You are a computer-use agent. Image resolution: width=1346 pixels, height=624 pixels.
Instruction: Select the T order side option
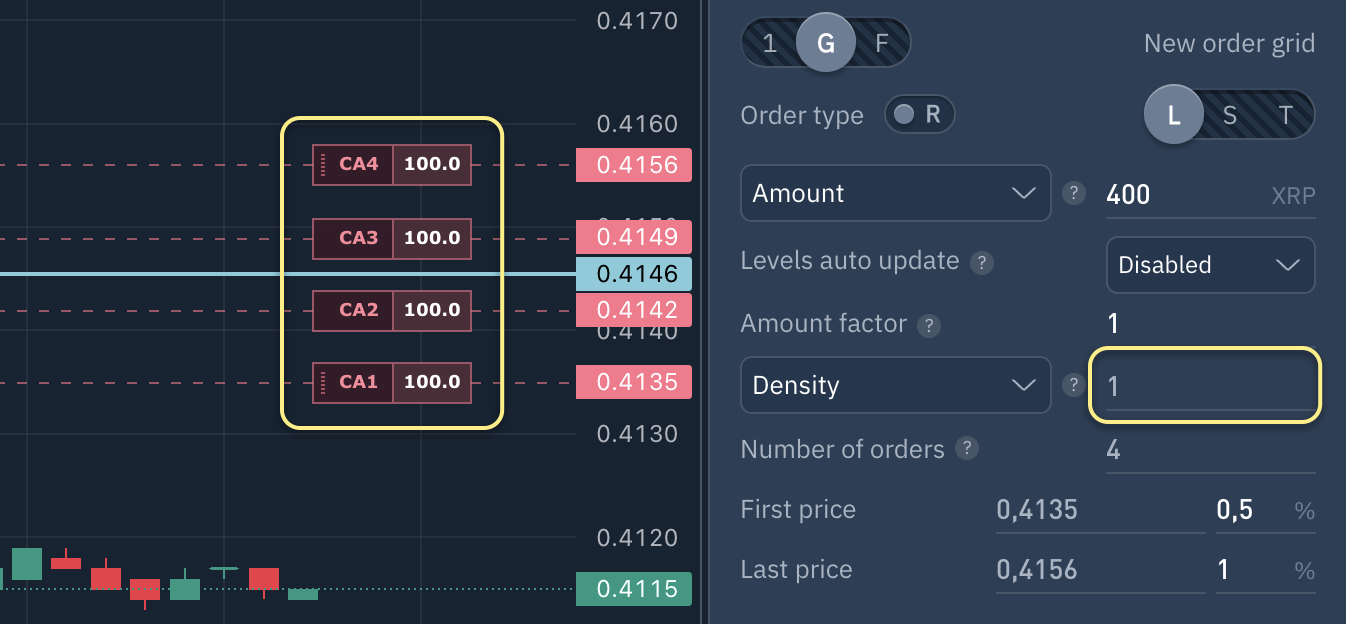(1286, 115)
